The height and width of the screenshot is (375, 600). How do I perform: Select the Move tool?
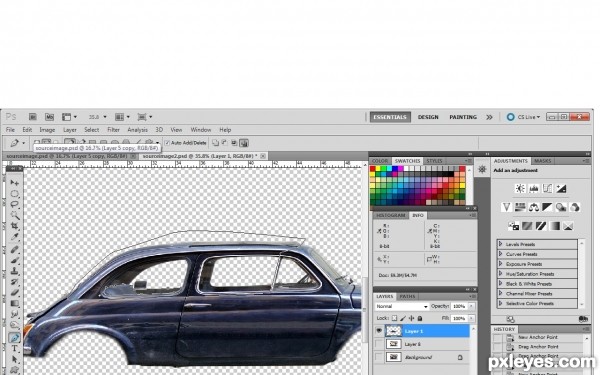pos(15,183)
